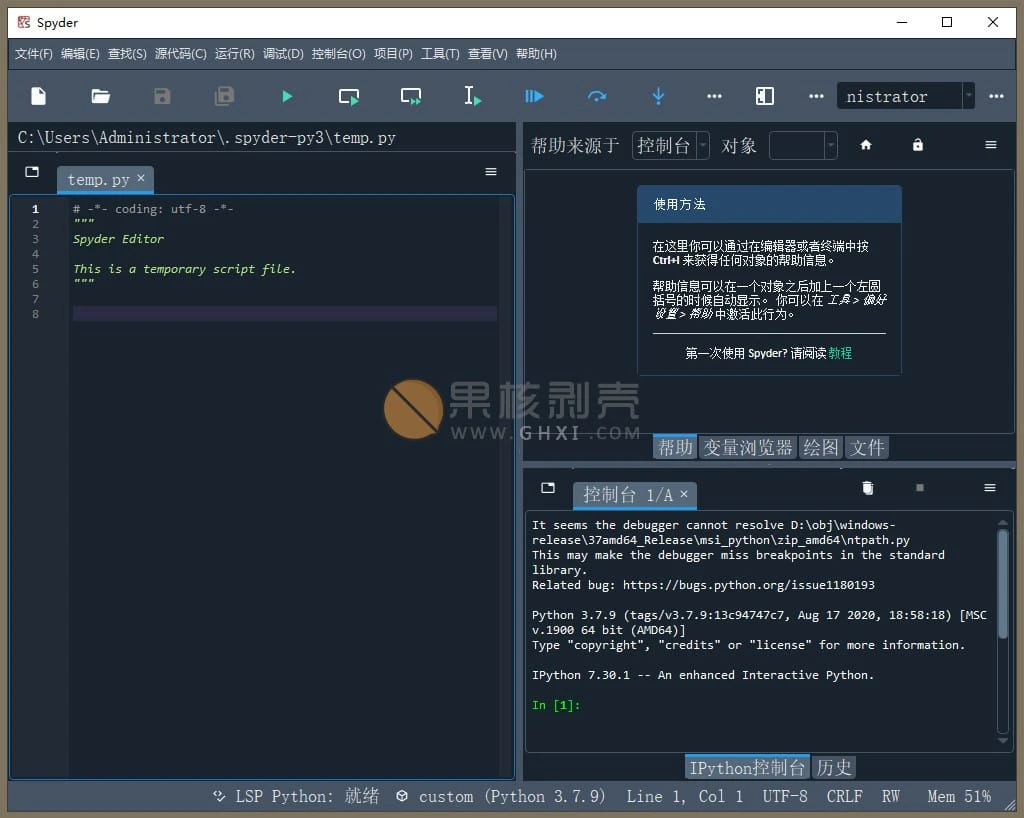The width and height of the screenshot is (1024, 818).
Task: Run the current cell
Action: pyautogui.click(x=349, y=97)
